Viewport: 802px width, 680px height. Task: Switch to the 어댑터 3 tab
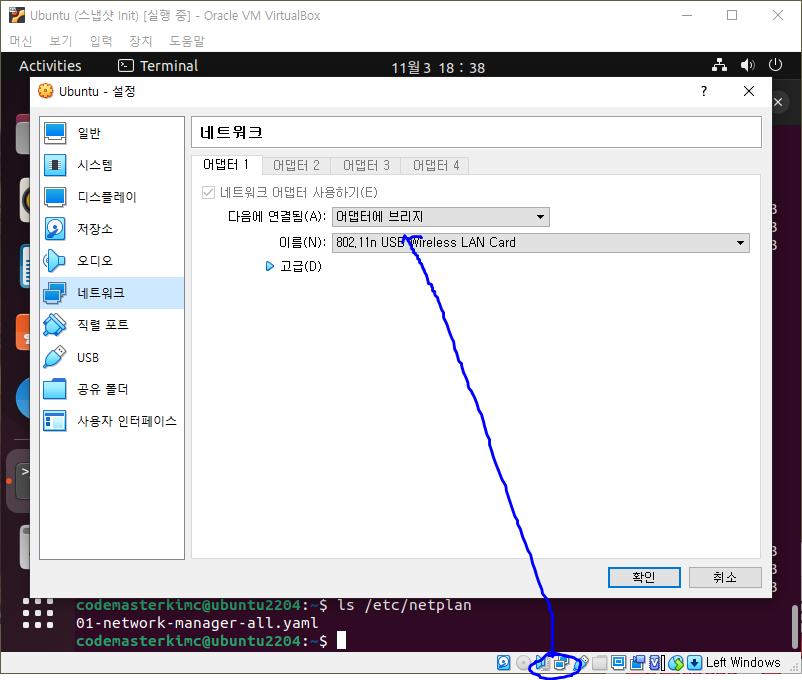pos(366,165)
